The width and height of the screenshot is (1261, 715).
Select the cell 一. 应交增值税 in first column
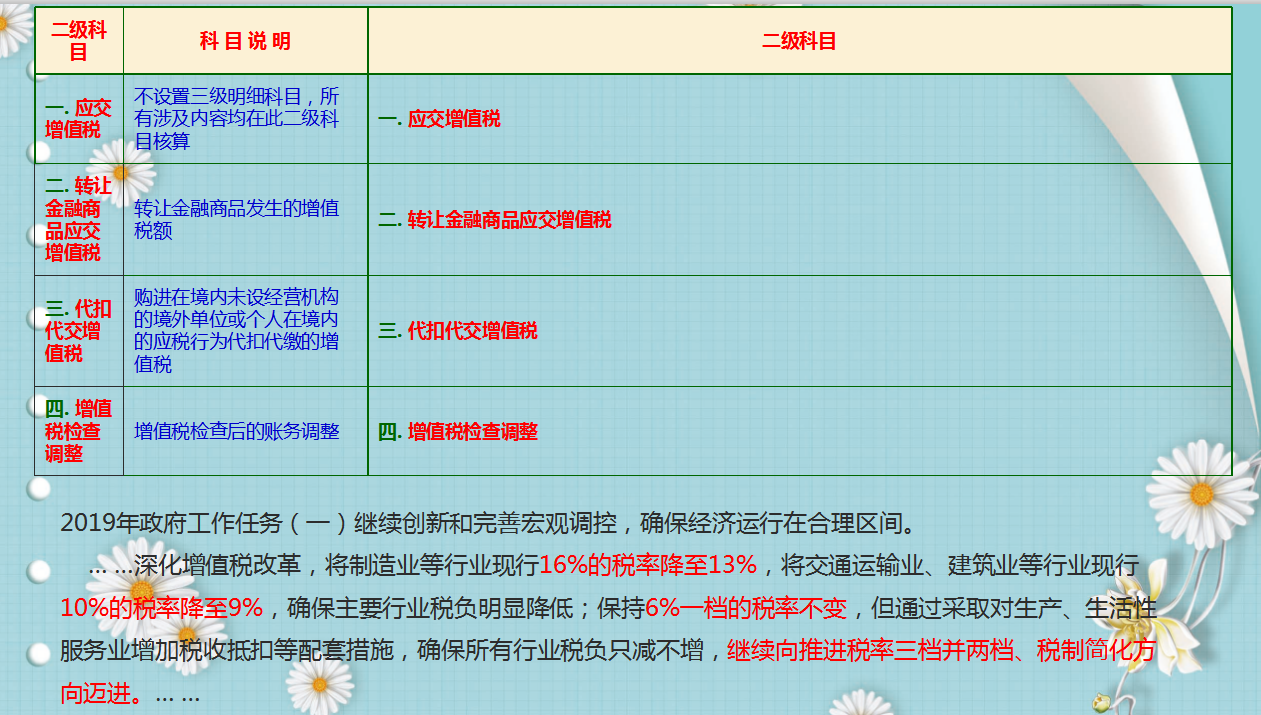point(78,119)
